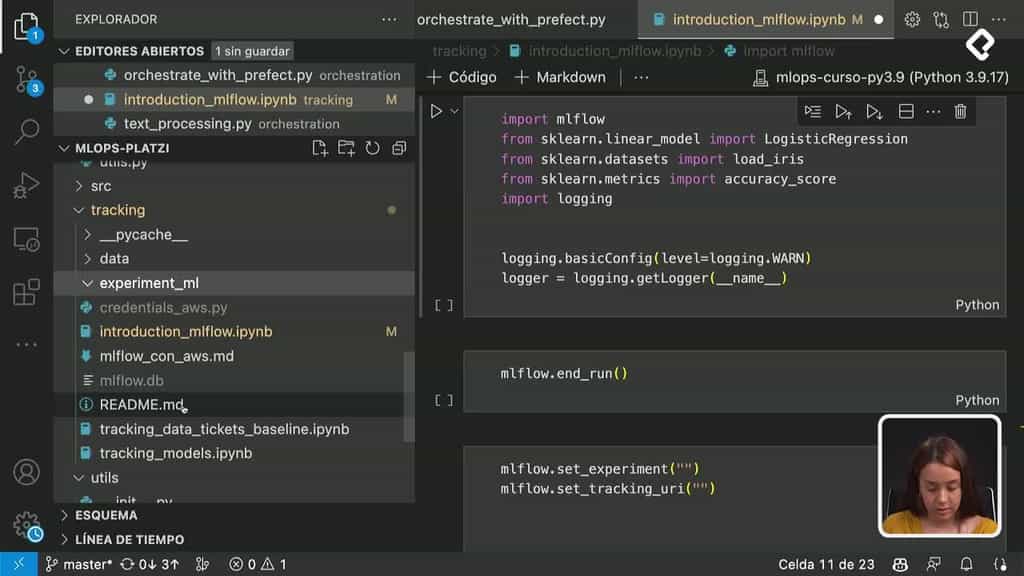Open the notifications bell in status bar

[997, 564]
